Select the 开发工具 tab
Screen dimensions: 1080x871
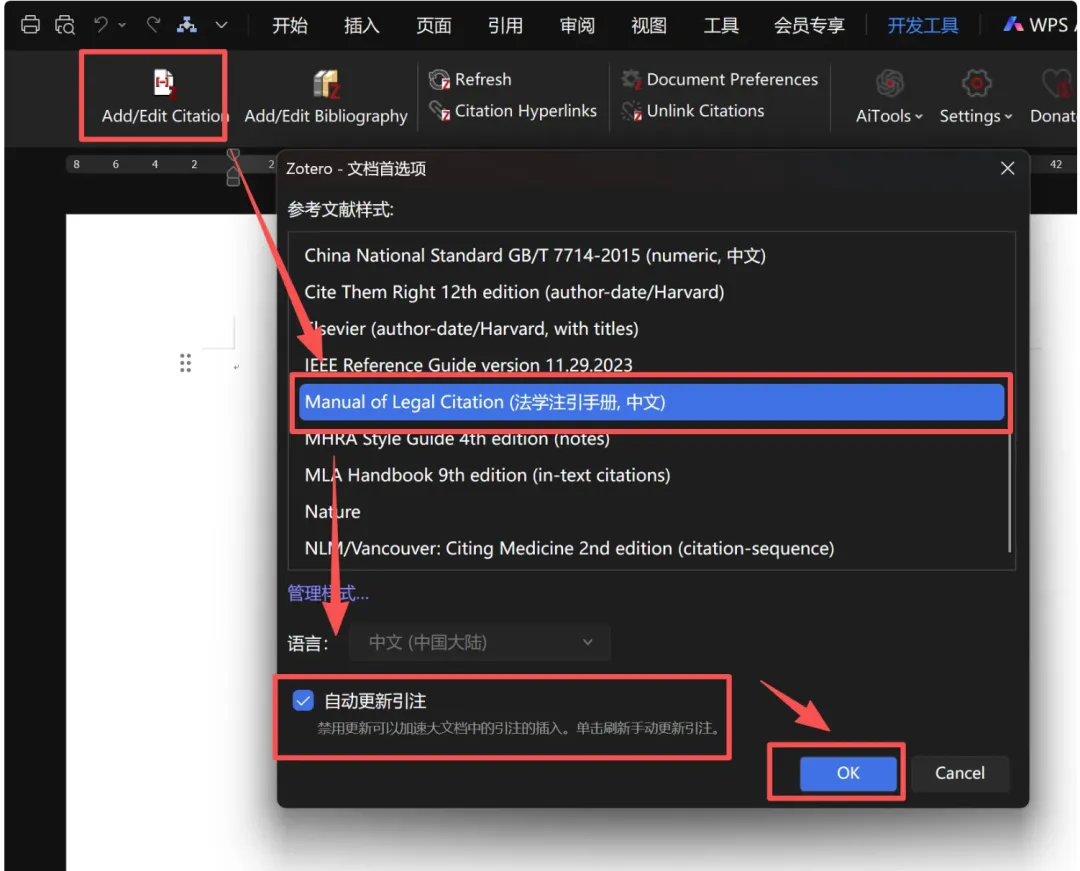tap(923, 25)
